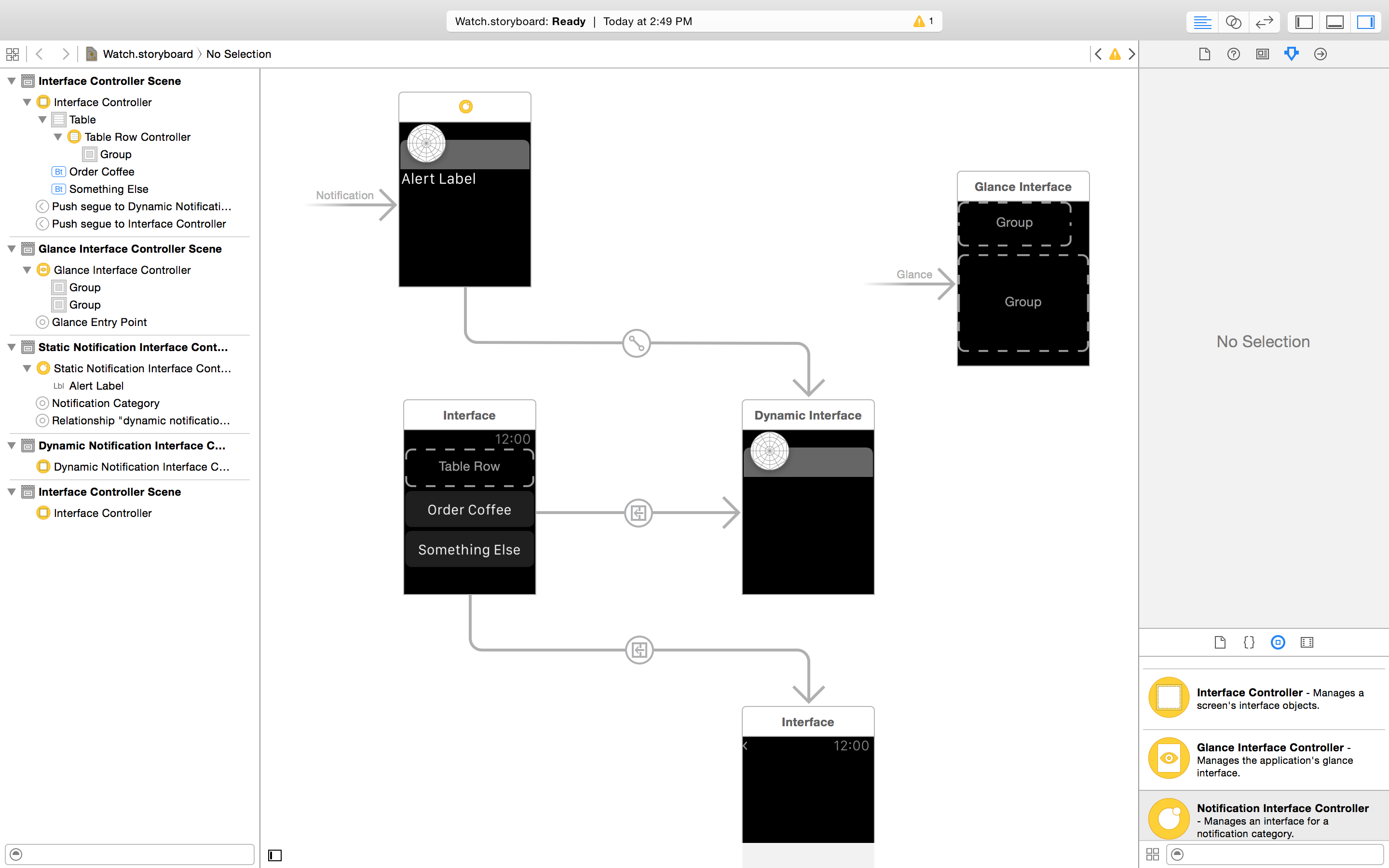Click the issue warning icon in the jump bar

pyautogui.click(x=1115, y=54)
